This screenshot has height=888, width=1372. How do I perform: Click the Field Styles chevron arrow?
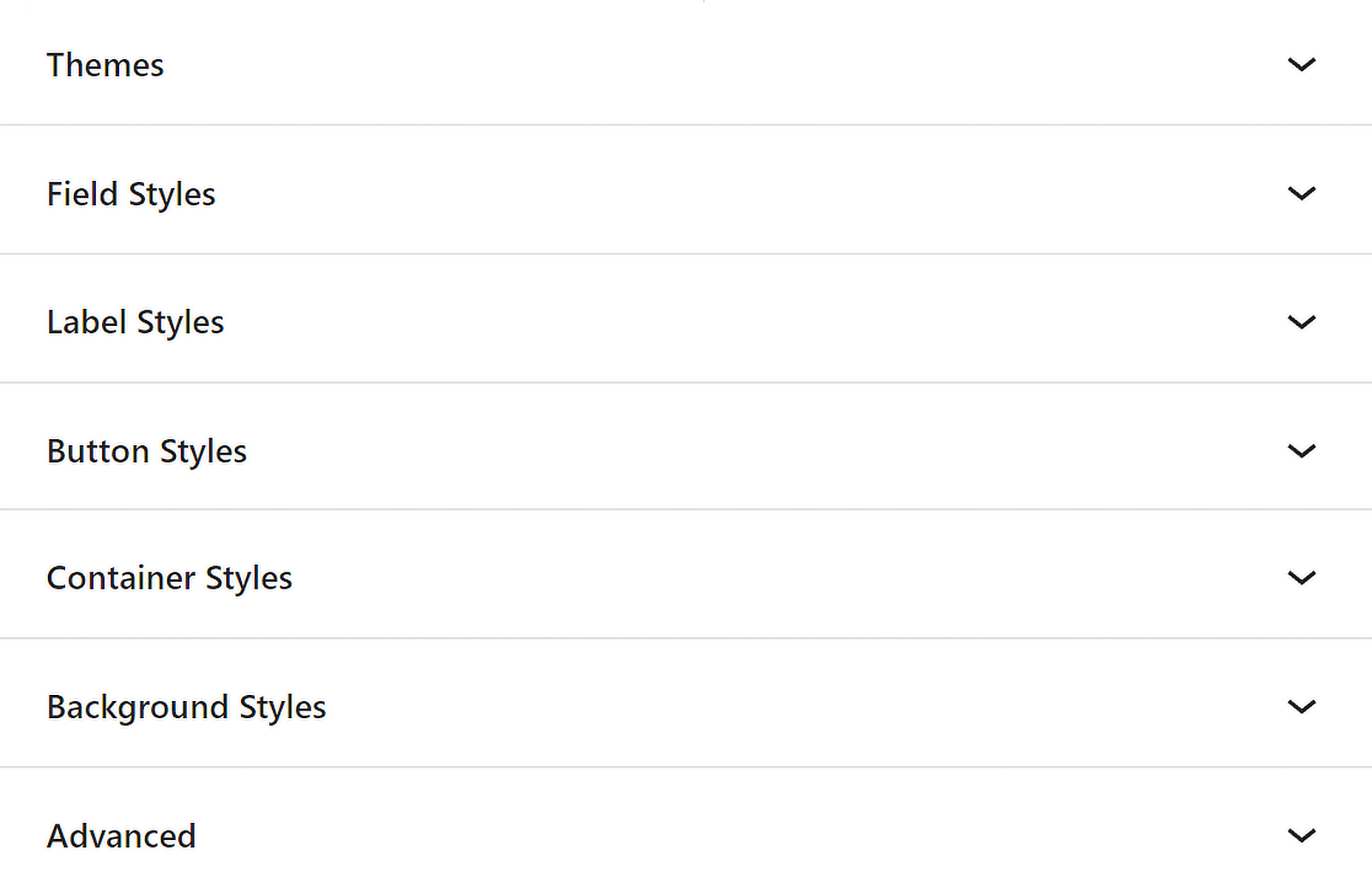pos(1302,193)
